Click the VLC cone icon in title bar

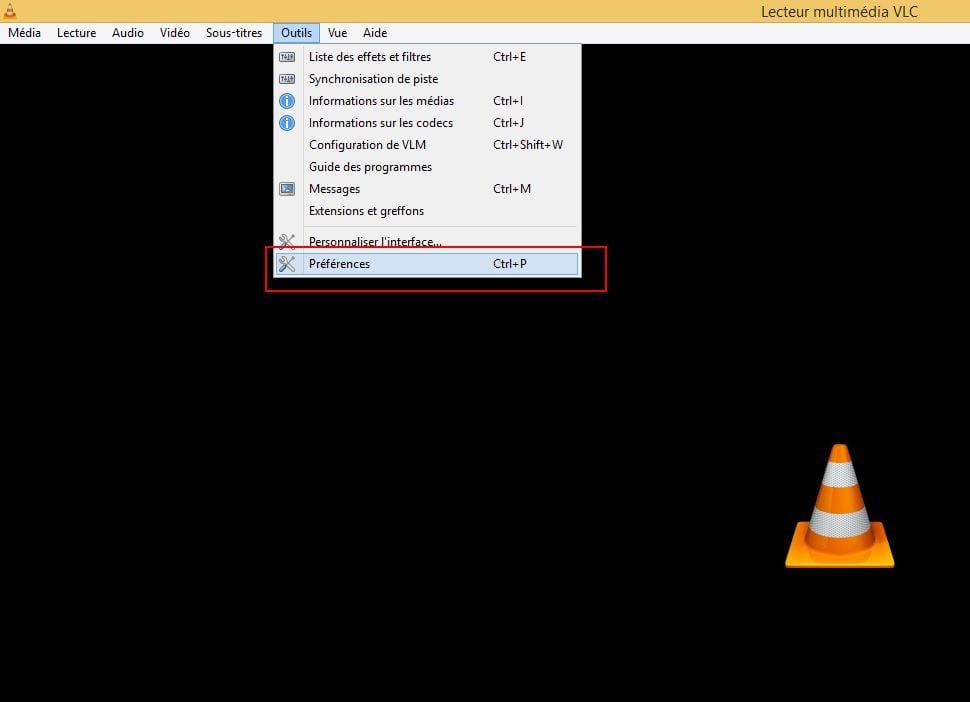tap(10, 11)
